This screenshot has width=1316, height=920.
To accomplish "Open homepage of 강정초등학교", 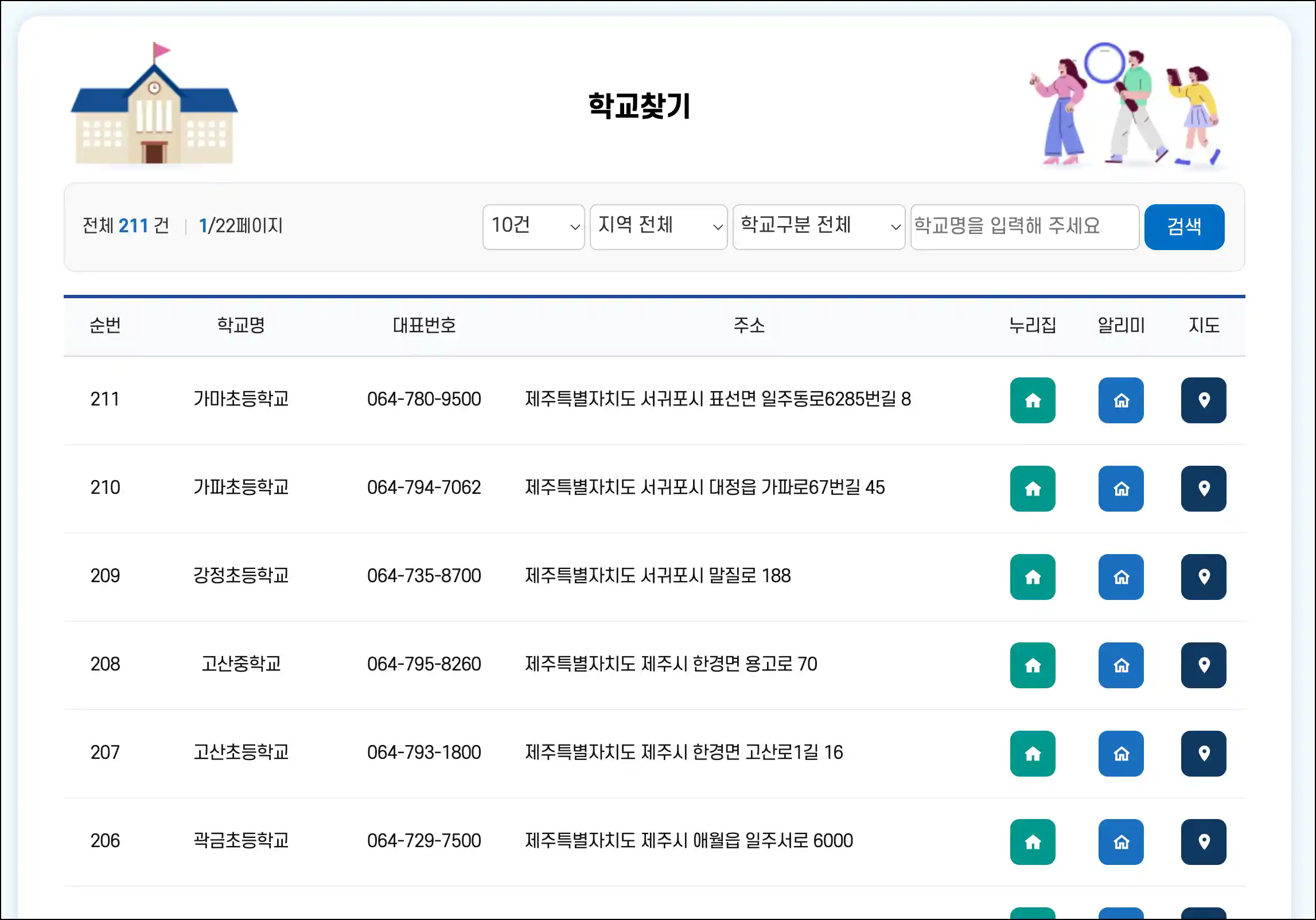I will click(x=1033, y=576).
